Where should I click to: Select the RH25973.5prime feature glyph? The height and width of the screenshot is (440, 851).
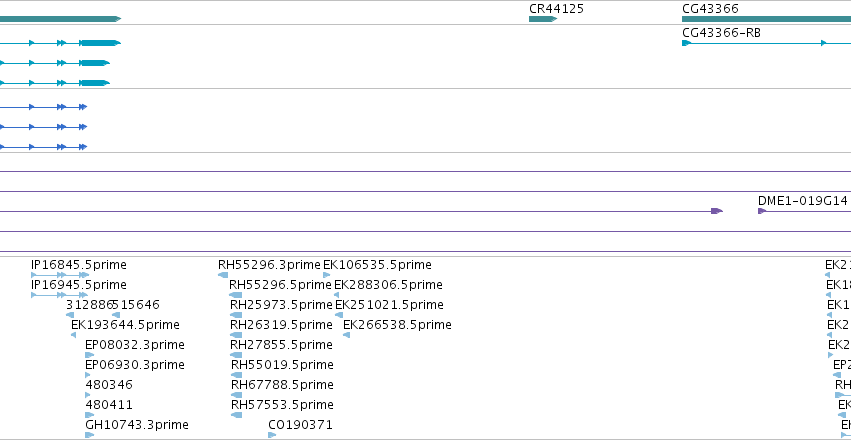[236, 315]
